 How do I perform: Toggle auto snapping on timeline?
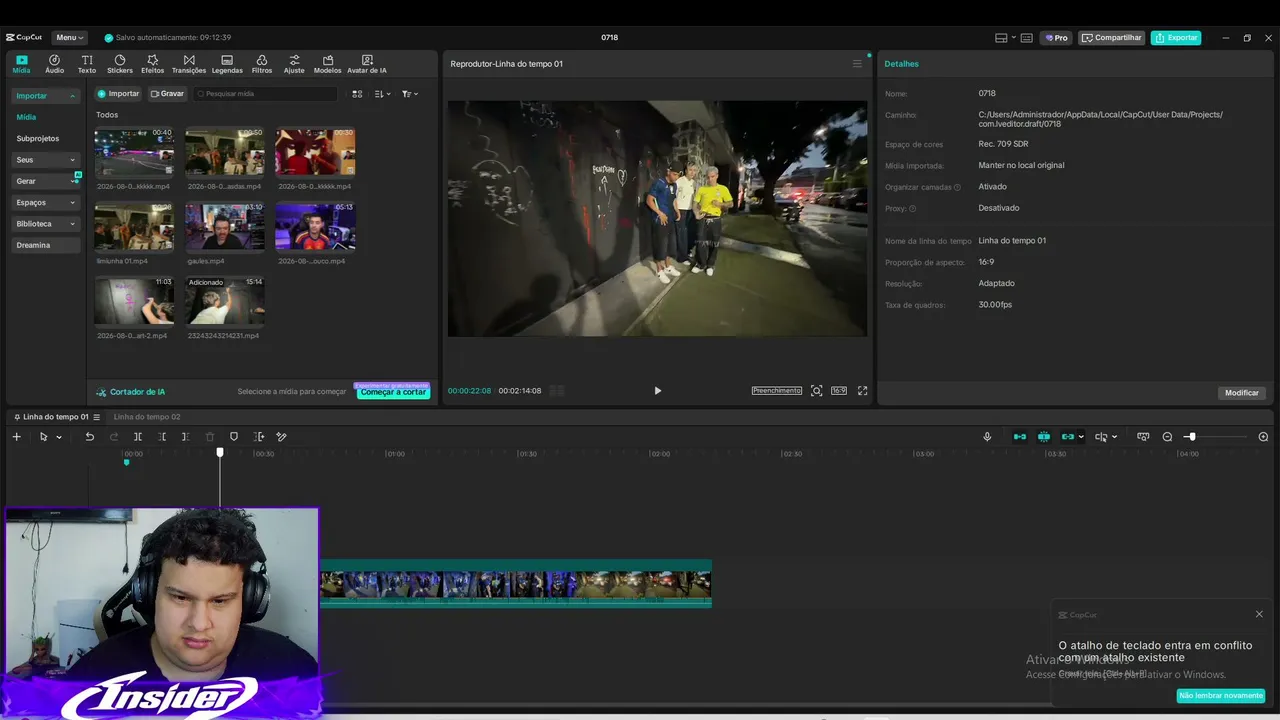click(x=1044, y=437)
